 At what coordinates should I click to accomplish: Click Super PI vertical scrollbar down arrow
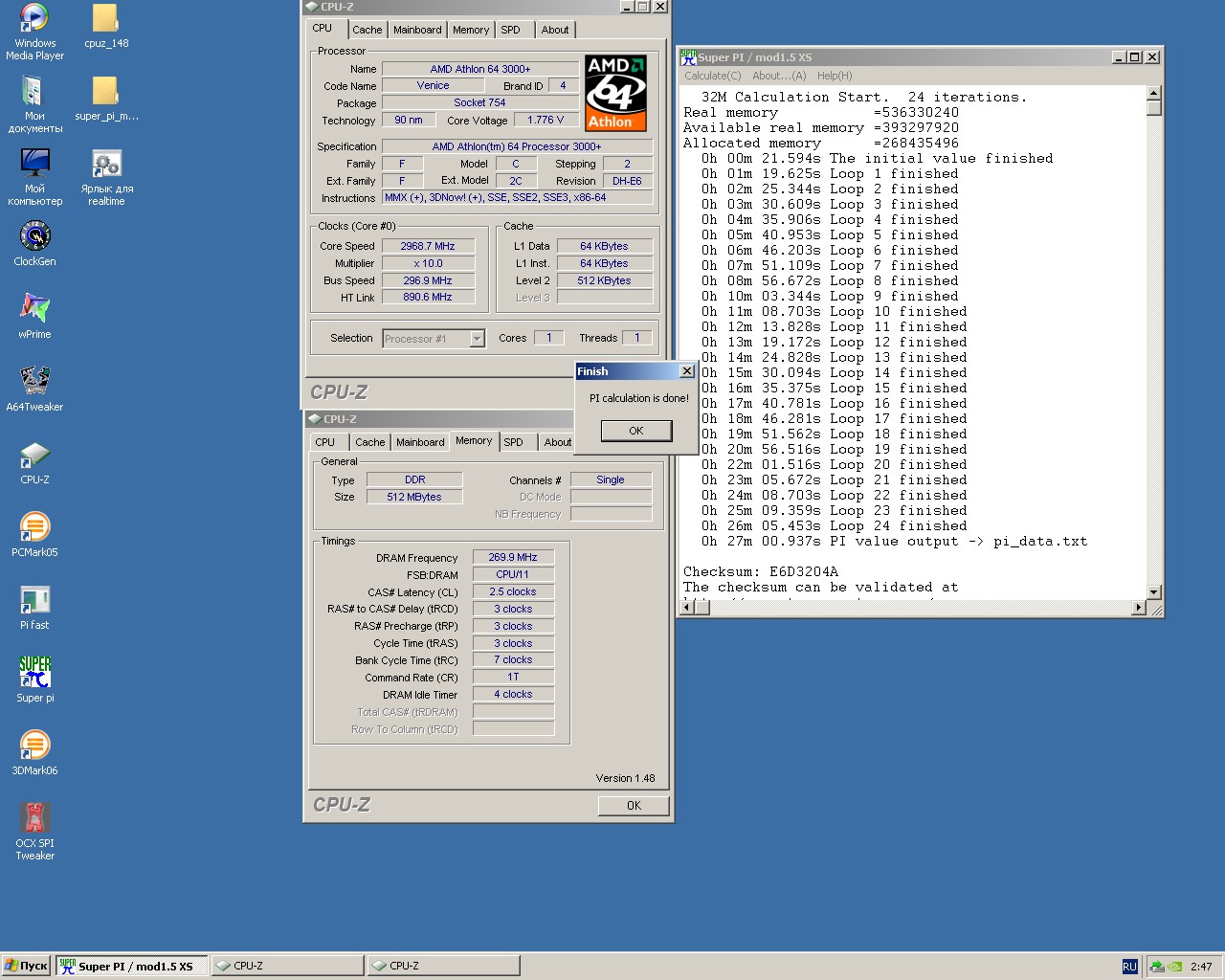click(x=1153, y=591)
